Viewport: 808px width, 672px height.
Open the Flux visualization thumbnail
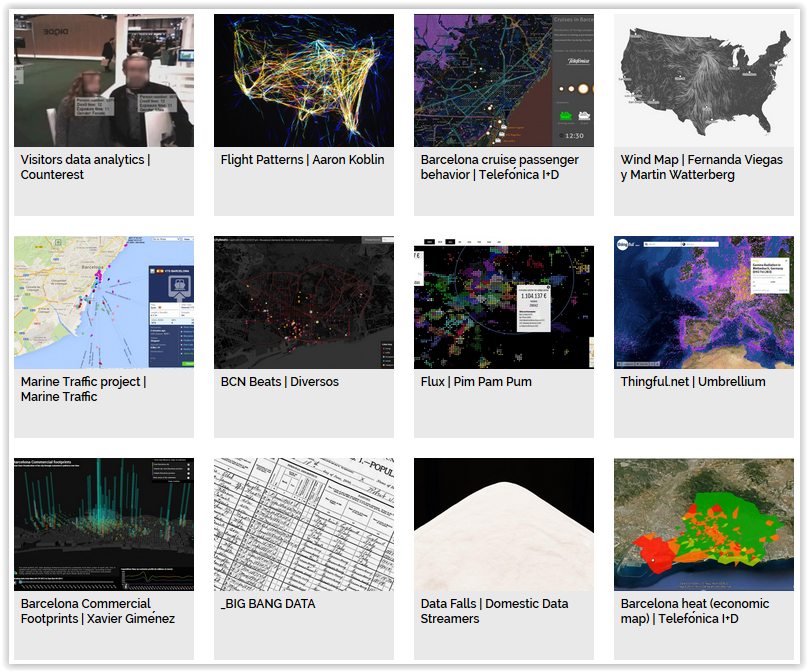point(503,302)
